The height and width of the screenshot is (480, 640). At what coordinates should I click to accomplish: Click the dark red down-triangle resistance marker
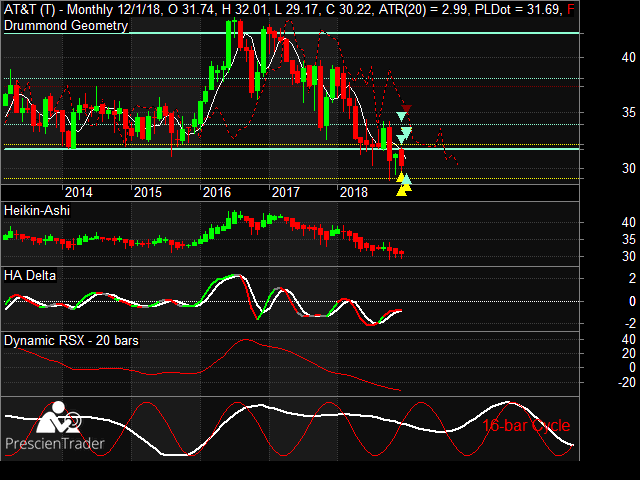(407, 109)
